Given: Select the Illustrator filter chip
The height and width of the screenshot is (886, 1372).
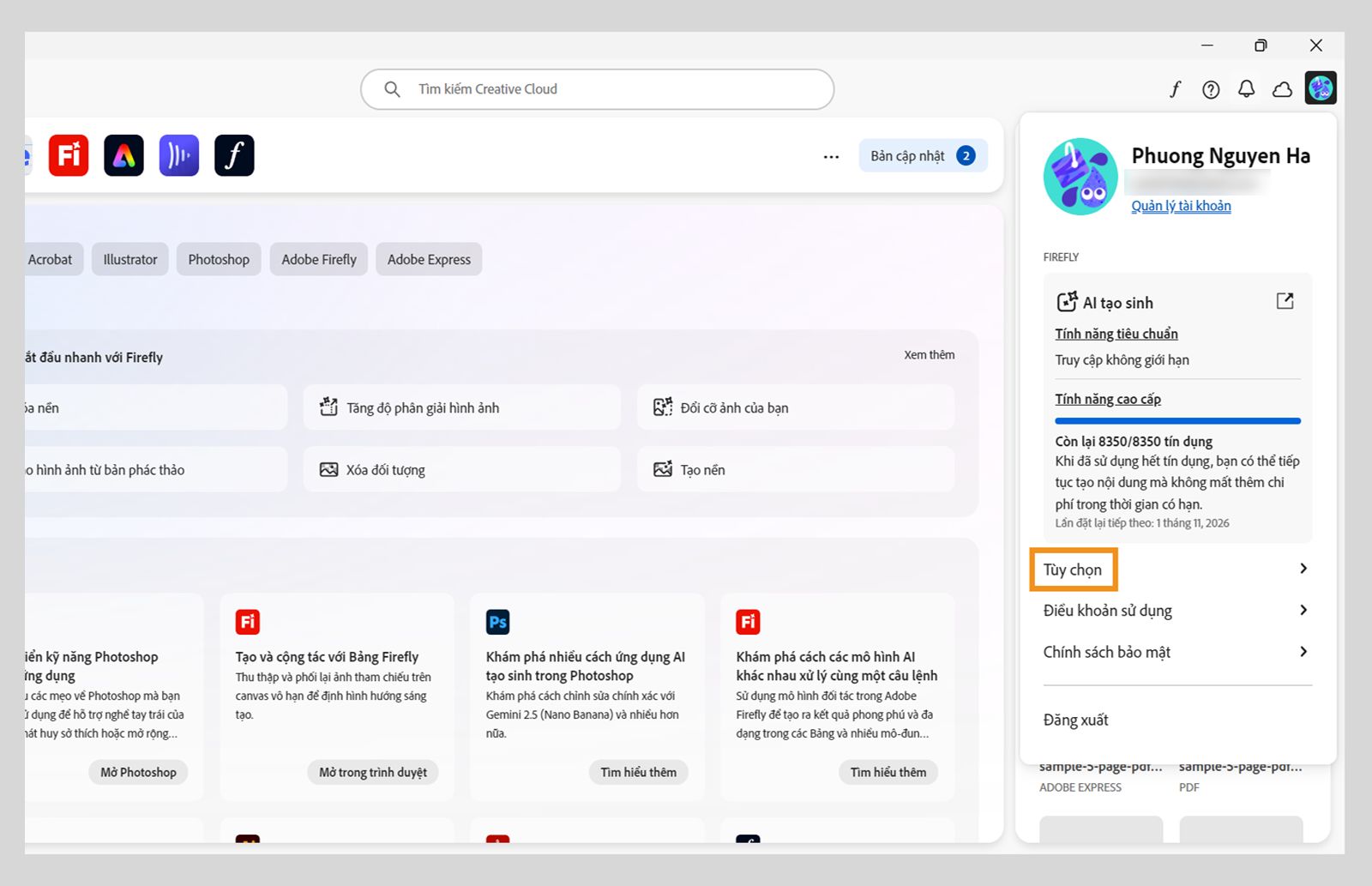Looking at the screenshot, I should [x=130, y=259].
